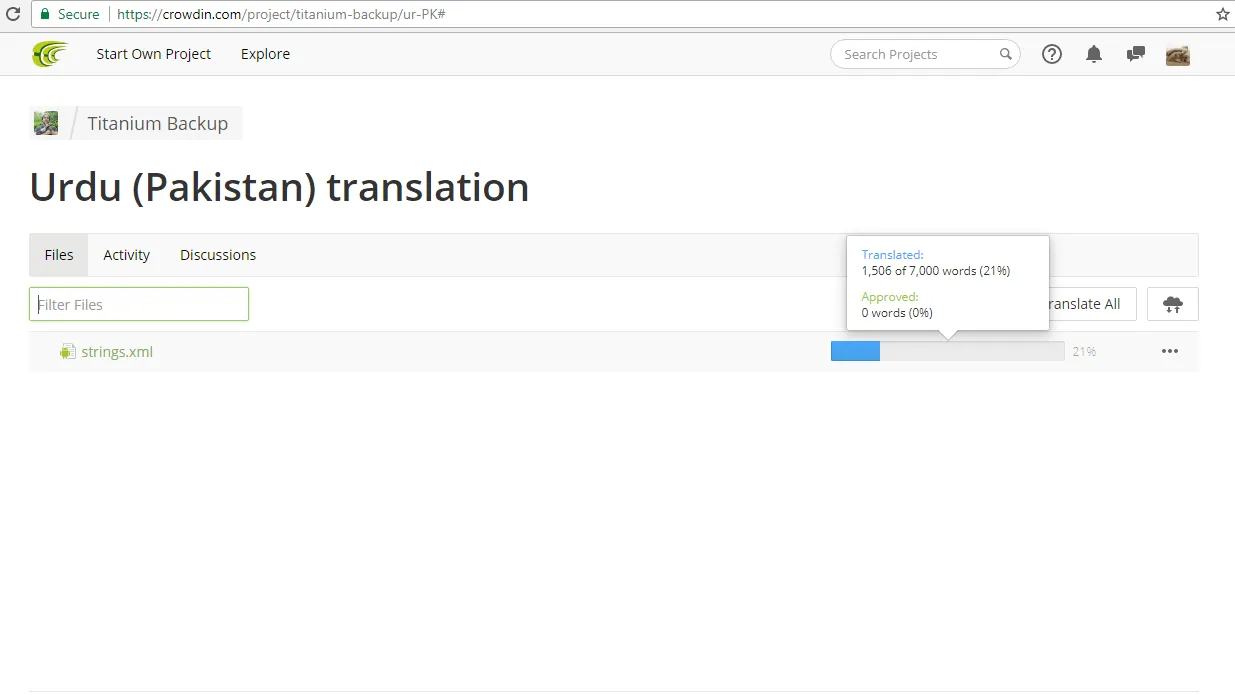The height and width of the screenshot is (695, 1235).
Task: Bookmark this page with the star icon
Action: 1222,15
